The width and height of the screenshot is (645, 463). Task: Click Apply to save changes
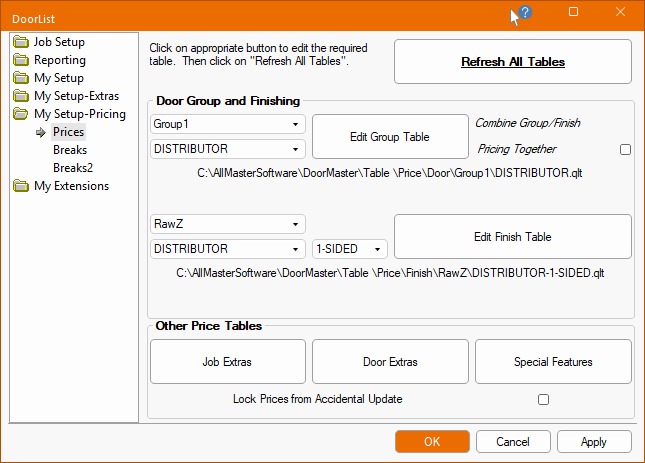coord(594,441)
